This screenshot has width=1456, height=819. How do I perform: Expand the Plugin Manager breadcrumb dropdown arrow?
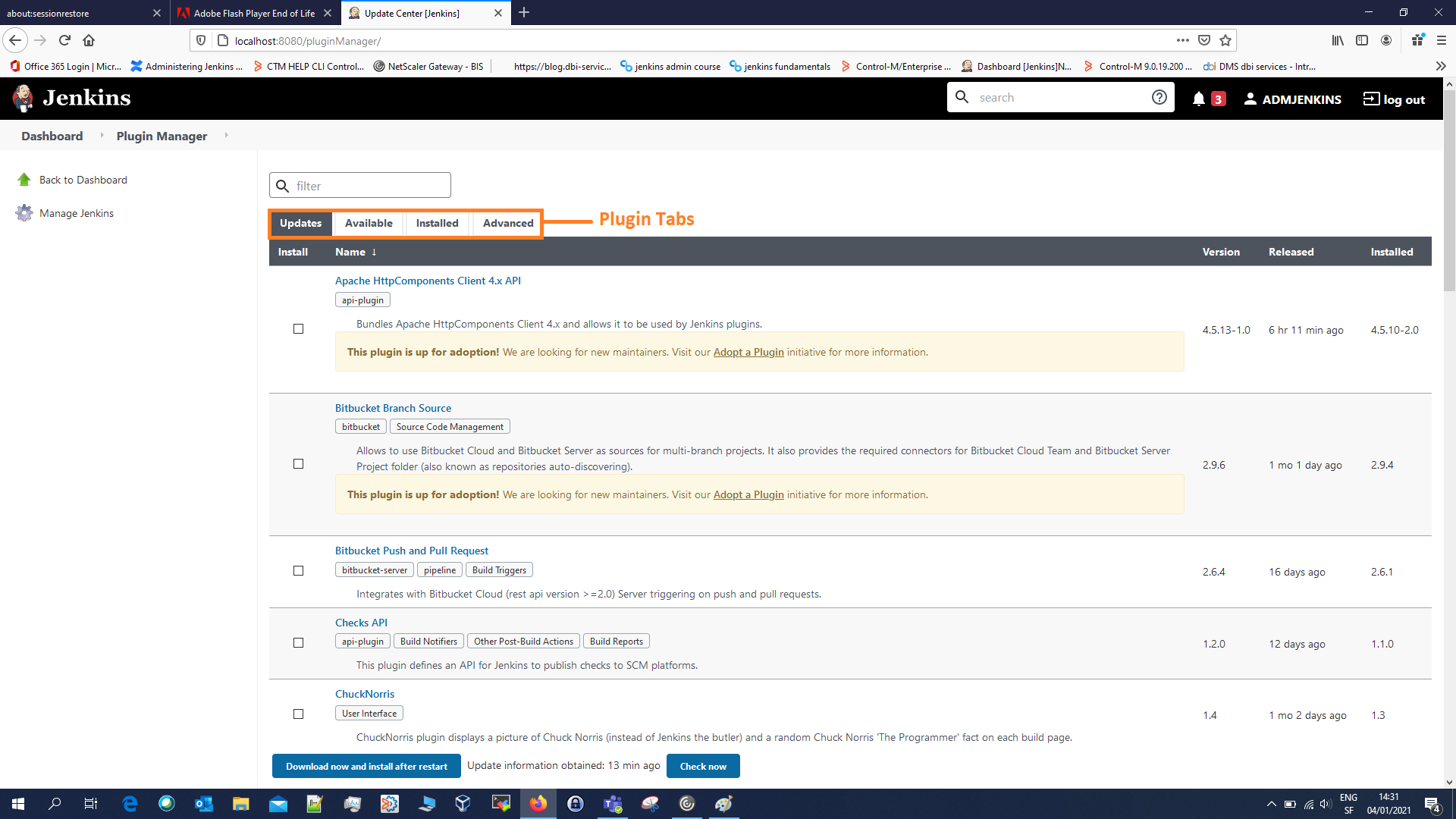(x=226, y=135)
